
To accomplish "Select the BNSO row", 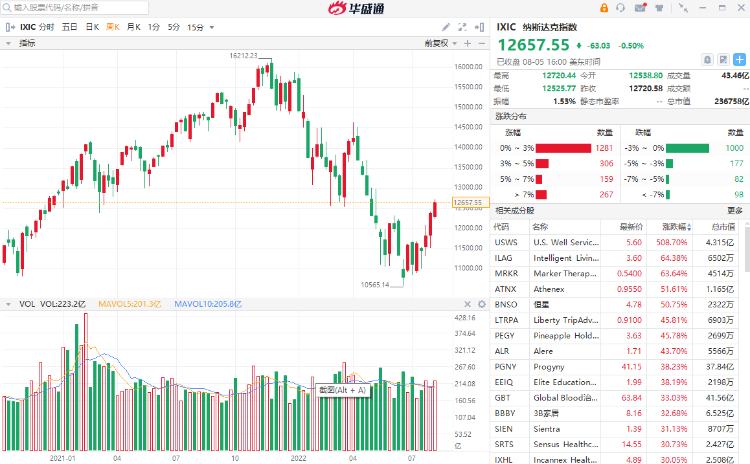I will click(615, 305).
